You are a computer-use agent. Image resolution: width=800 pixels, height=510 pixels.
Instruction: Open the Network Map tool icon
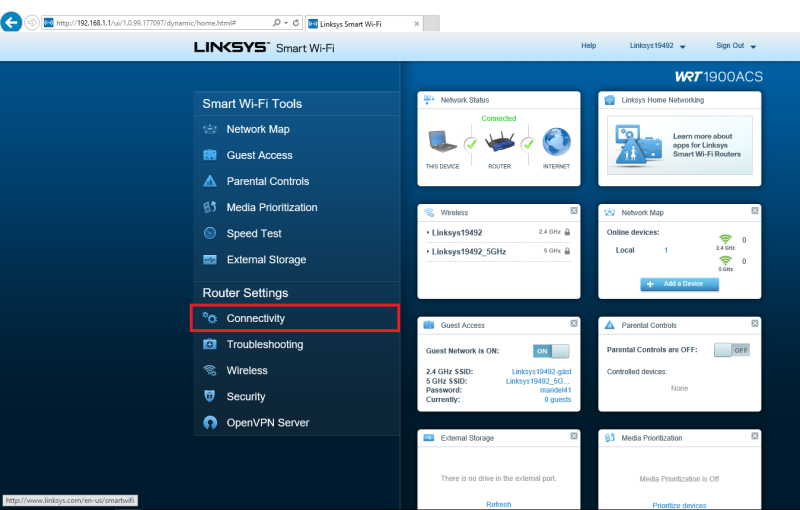210,130
